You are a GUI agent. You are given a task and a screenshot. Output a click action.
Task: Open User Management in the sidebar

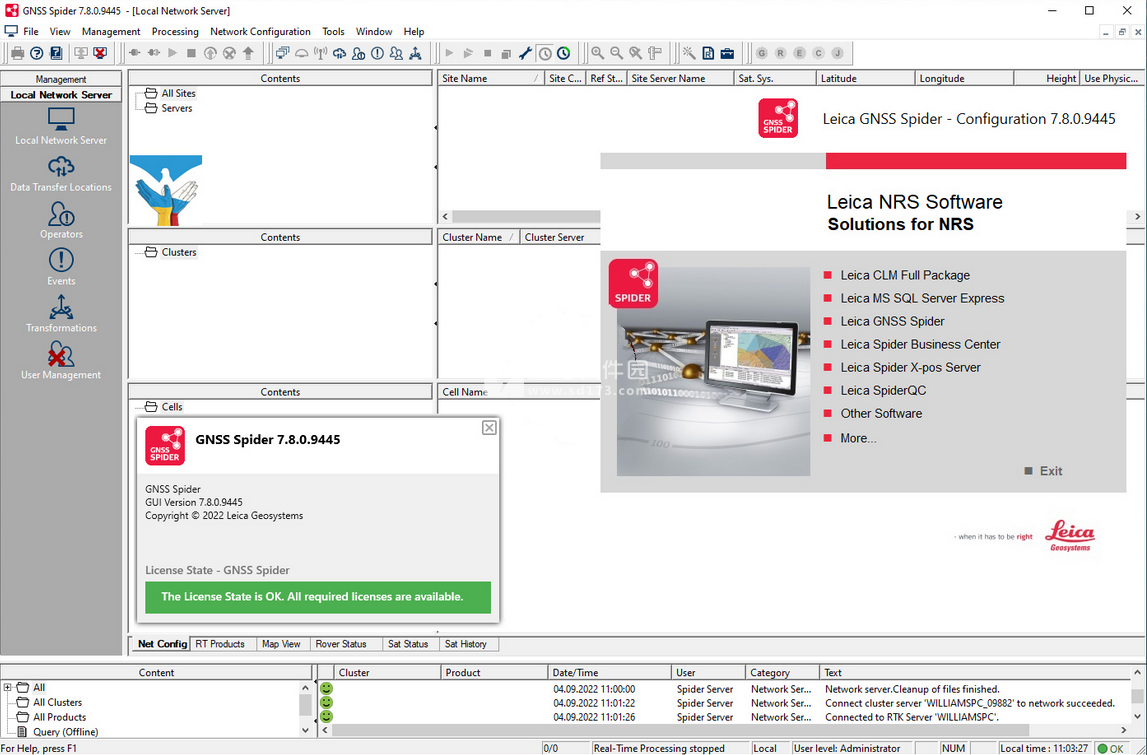click(61, 361)
